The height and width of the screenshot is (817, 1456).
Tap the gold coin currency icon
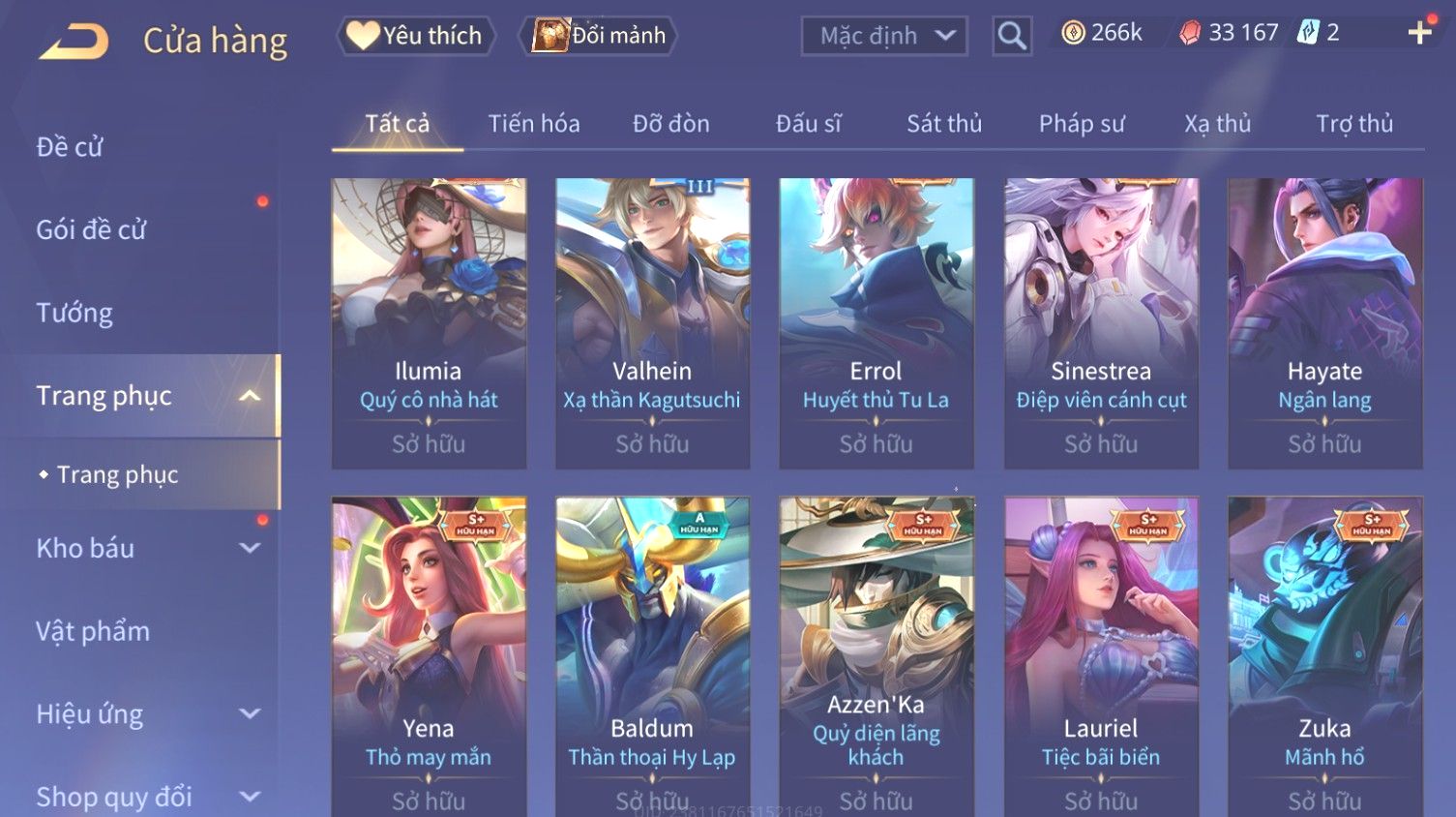coord(1073,33)
